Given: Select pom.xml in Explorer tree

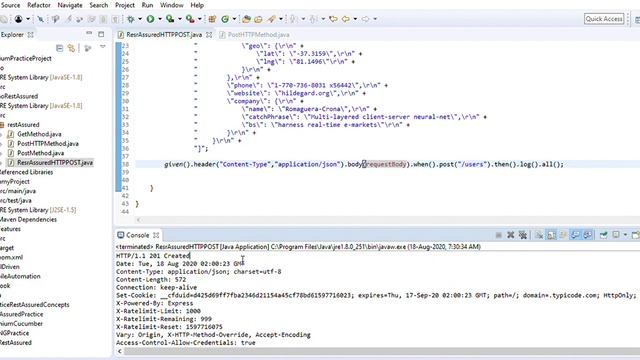Looking at the screenshot, I should click(11, 257).
